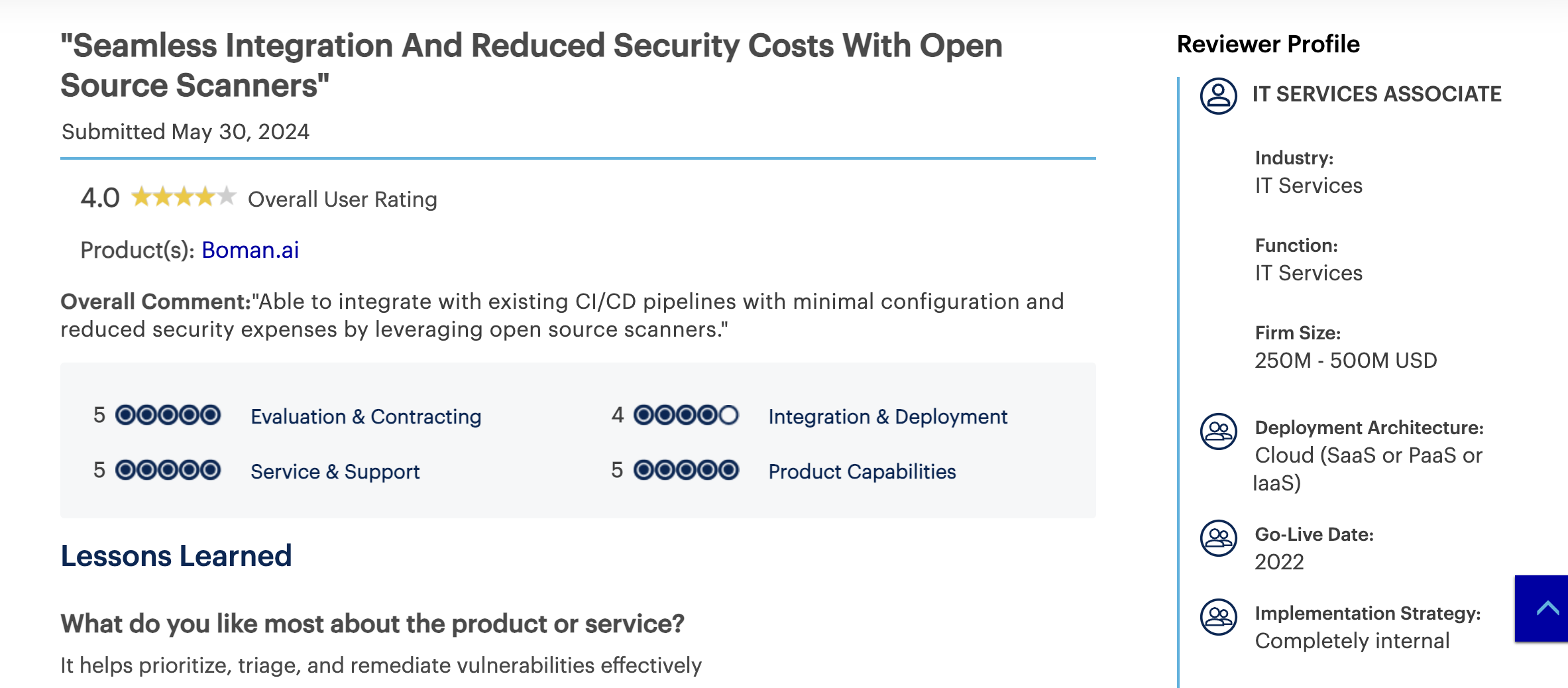Click the Integration & Deployment label

point(888,416)
